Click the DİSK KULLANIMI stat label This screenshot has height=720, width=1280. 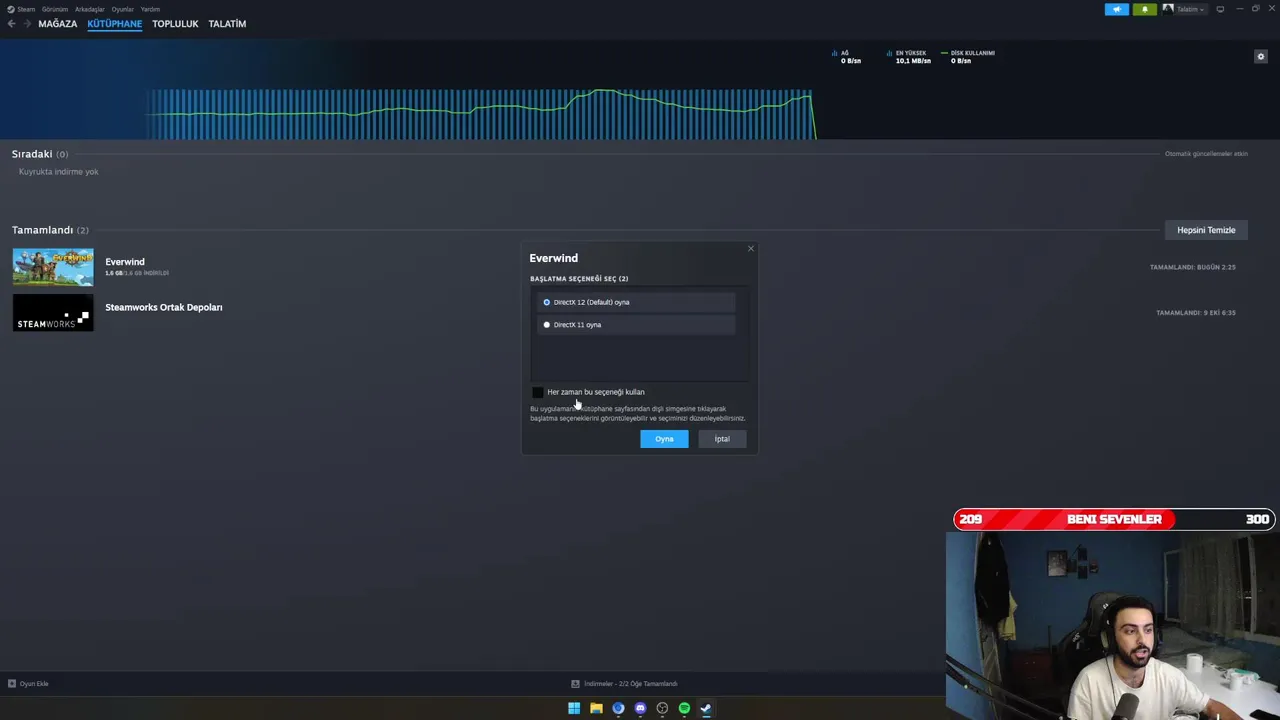[972, 53]
